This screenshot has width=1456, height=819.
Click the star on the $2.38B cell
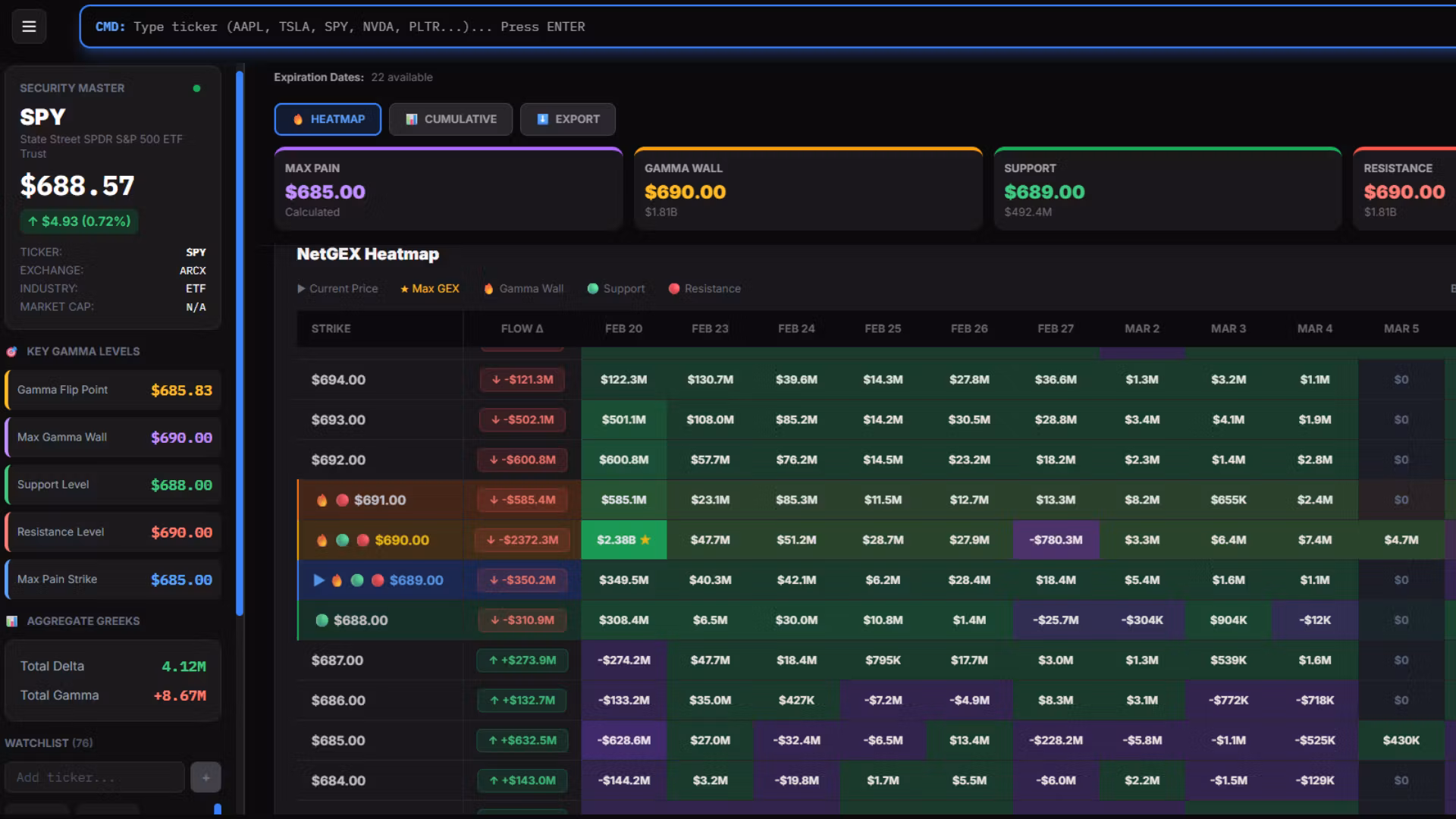coord(645,540)
